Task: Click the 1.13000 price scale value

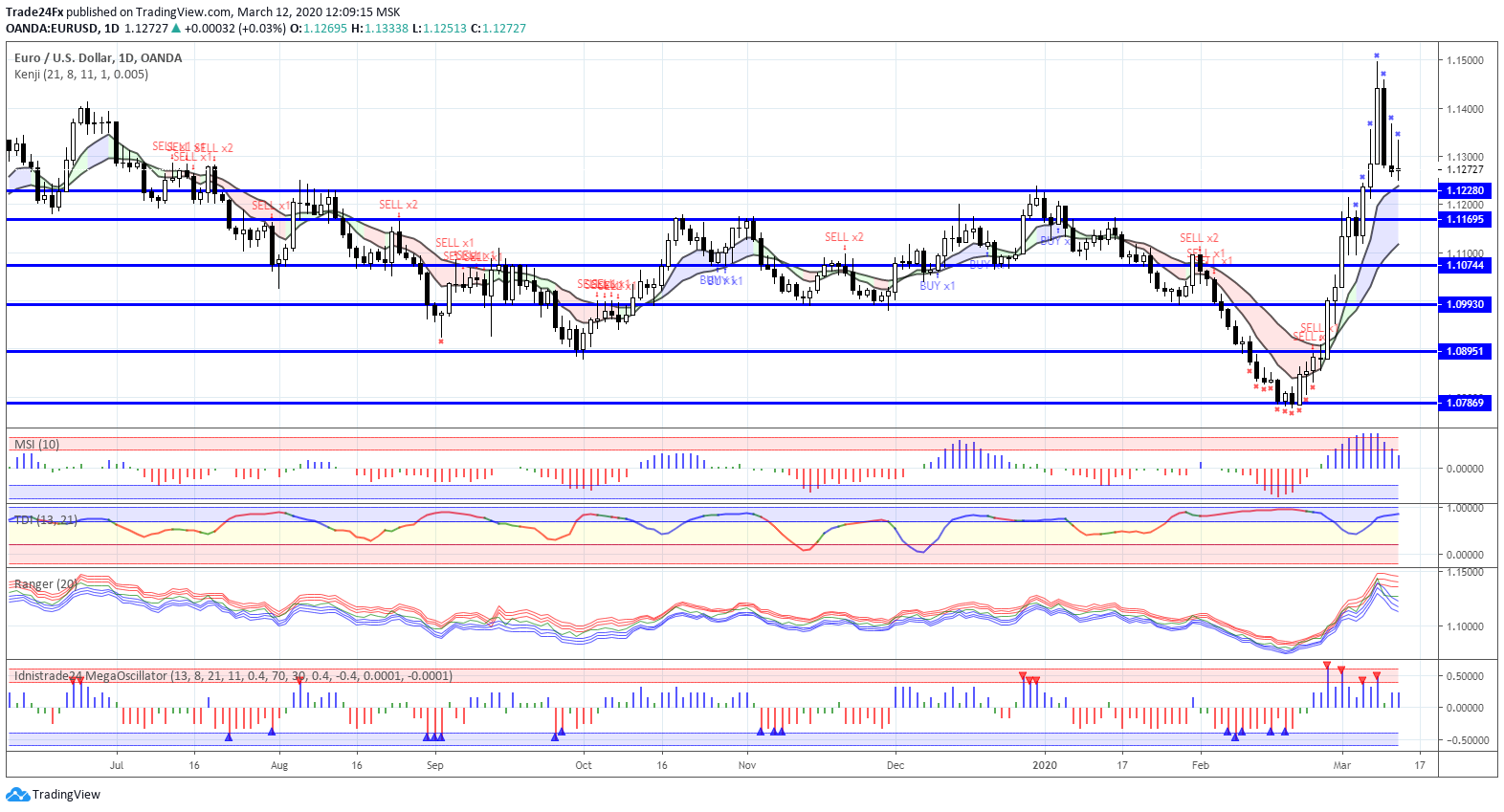Action: [1465, 157]
